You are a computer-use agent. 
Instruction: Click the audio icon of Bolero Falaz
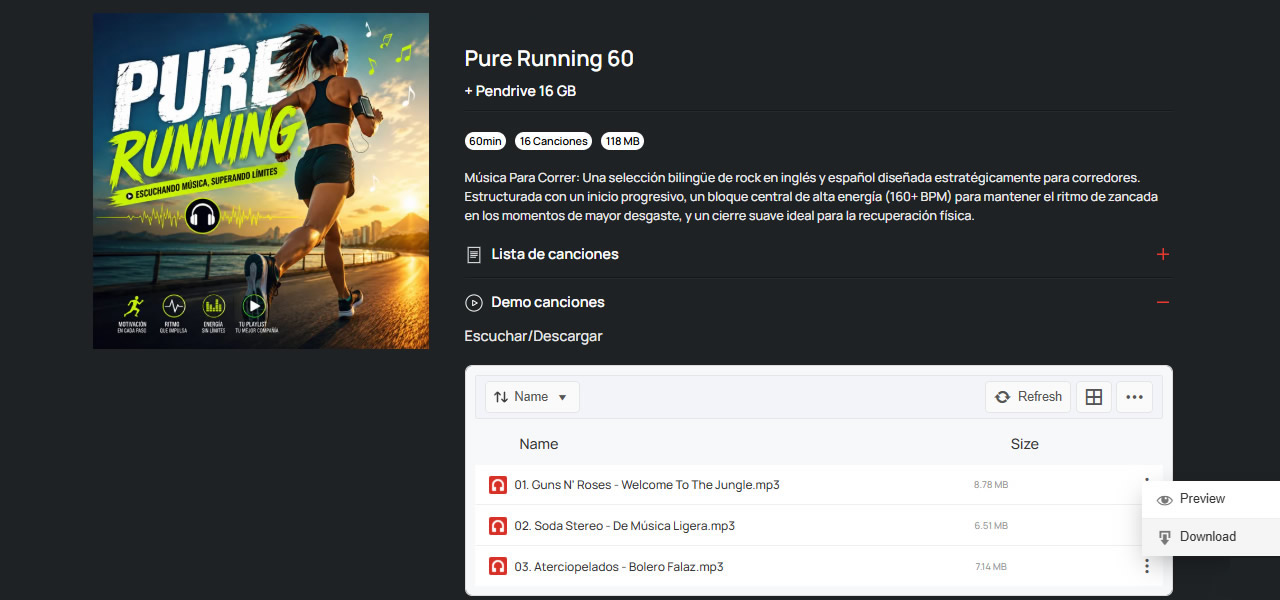click(x=498, y=567)
